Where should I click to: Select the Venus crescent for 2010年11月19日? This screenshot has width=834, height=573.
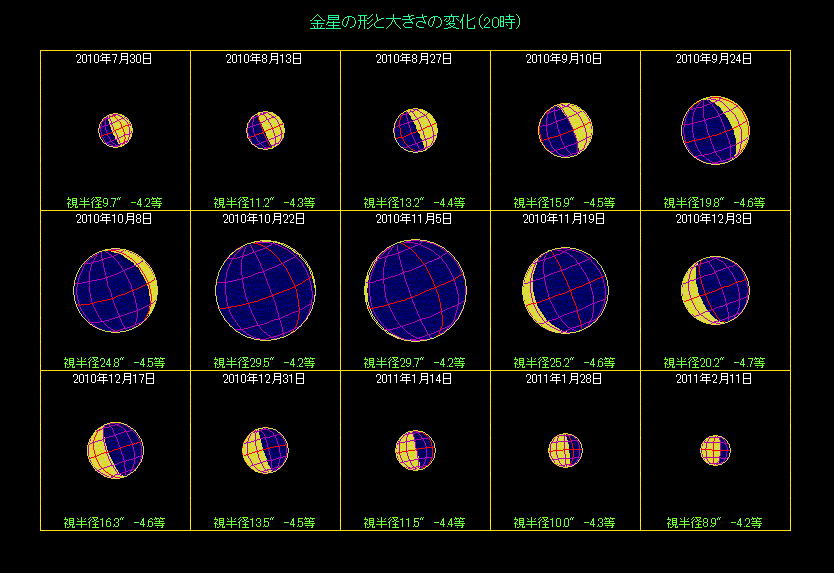[565, 290]
